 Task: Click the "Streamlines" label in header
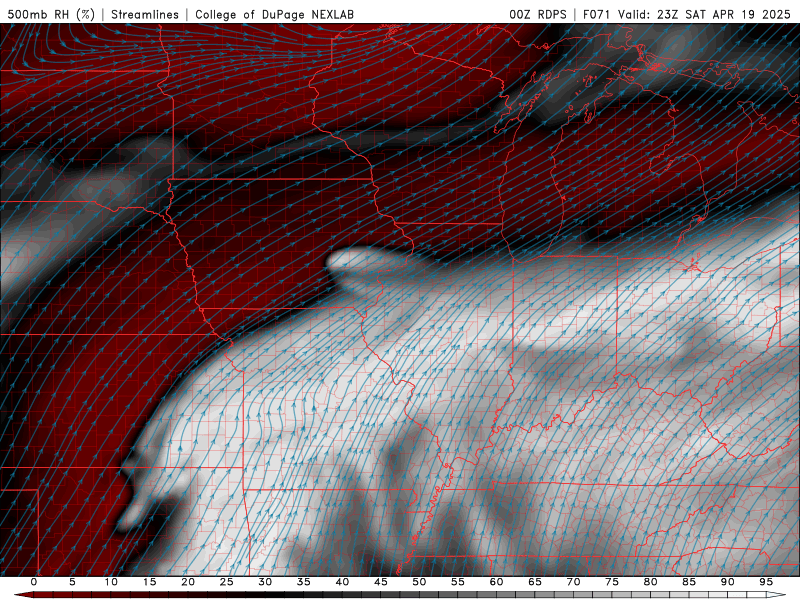pyautogui.click(x=145, y=14)
